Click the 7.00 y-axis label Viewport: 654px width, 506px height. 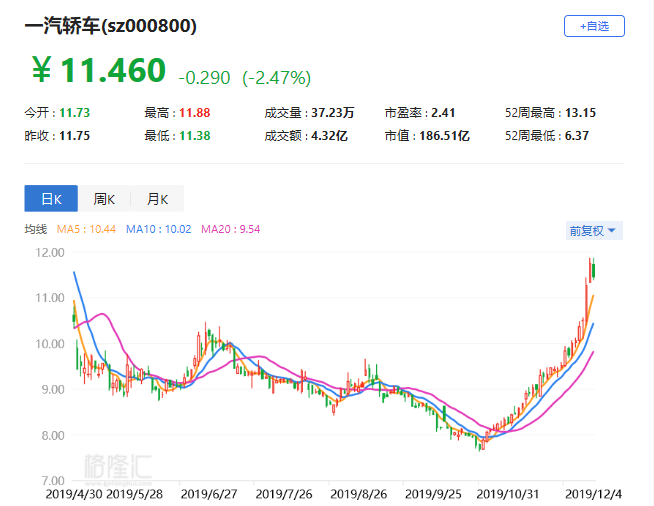[53, 480]
